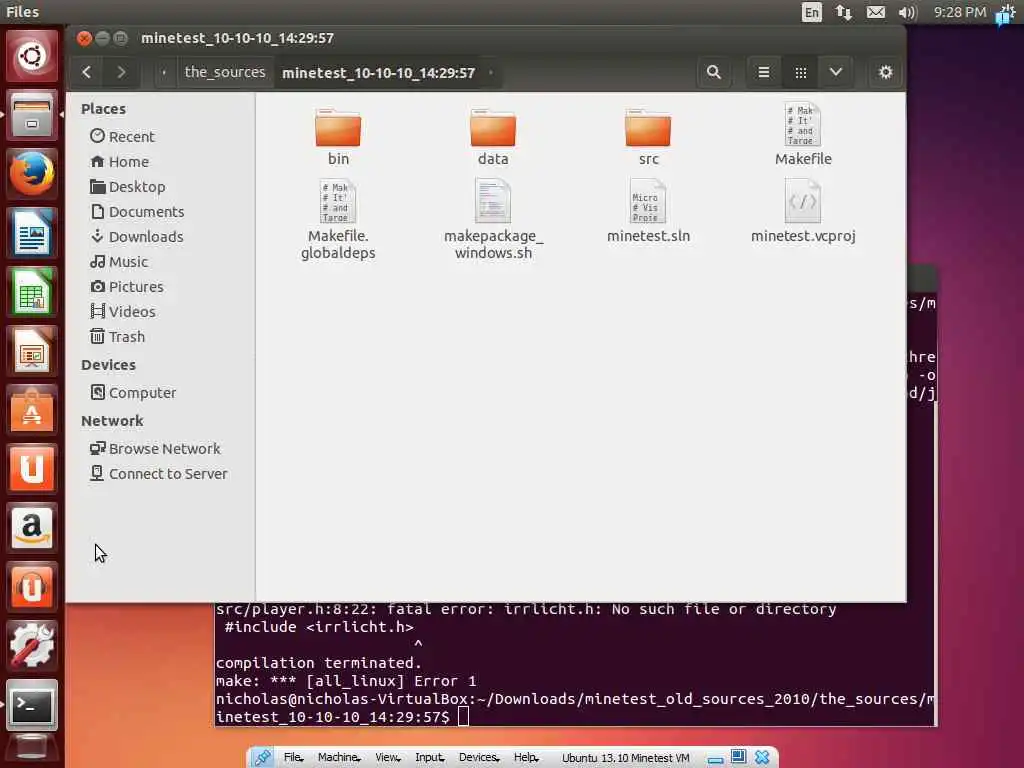
Task: Expand the view options down-arrow menu
Action: (x=836, y=72)
